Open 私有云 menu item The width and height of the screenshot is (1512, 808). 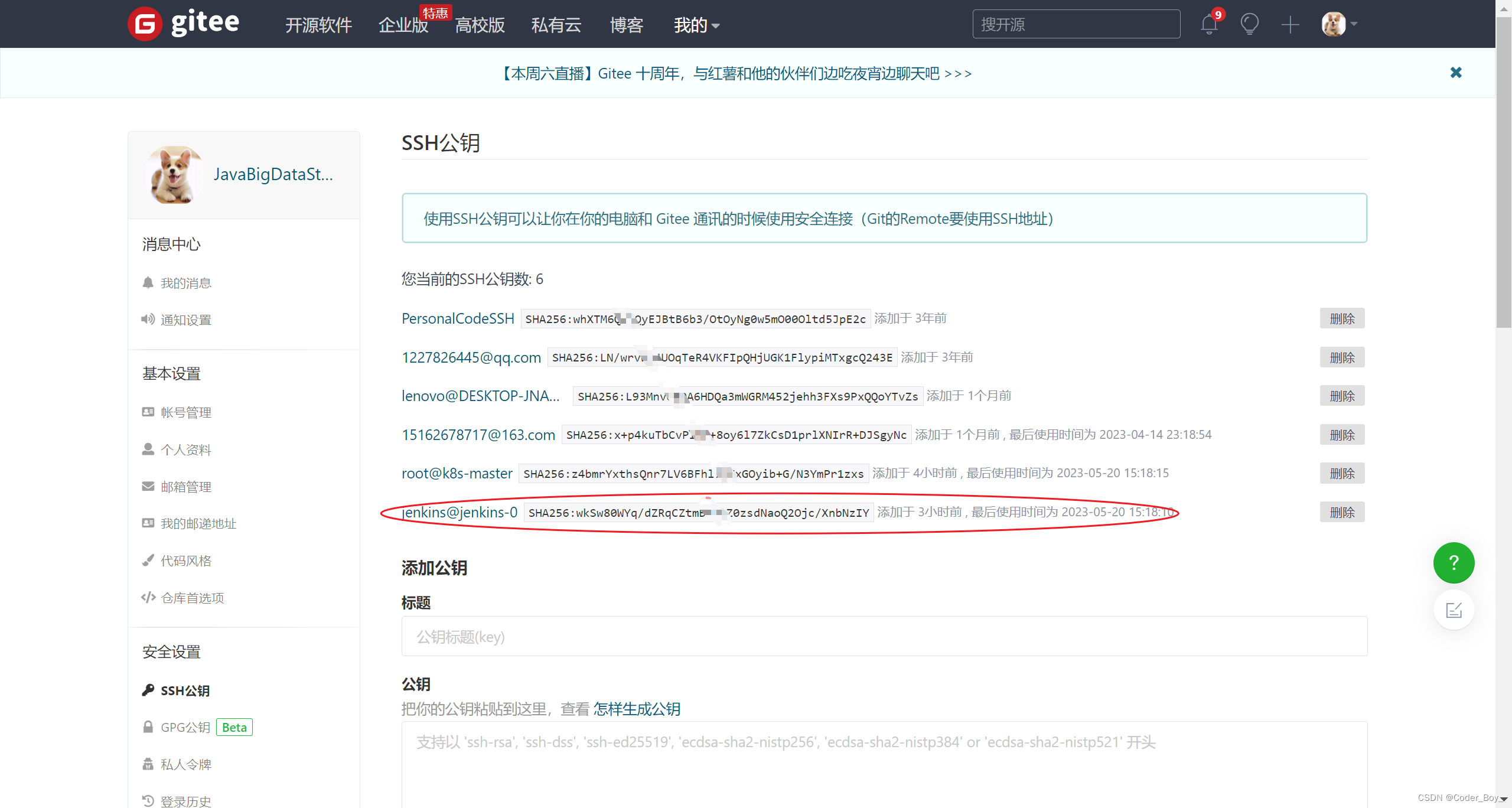pyautogui.click(x=556, y=25)
